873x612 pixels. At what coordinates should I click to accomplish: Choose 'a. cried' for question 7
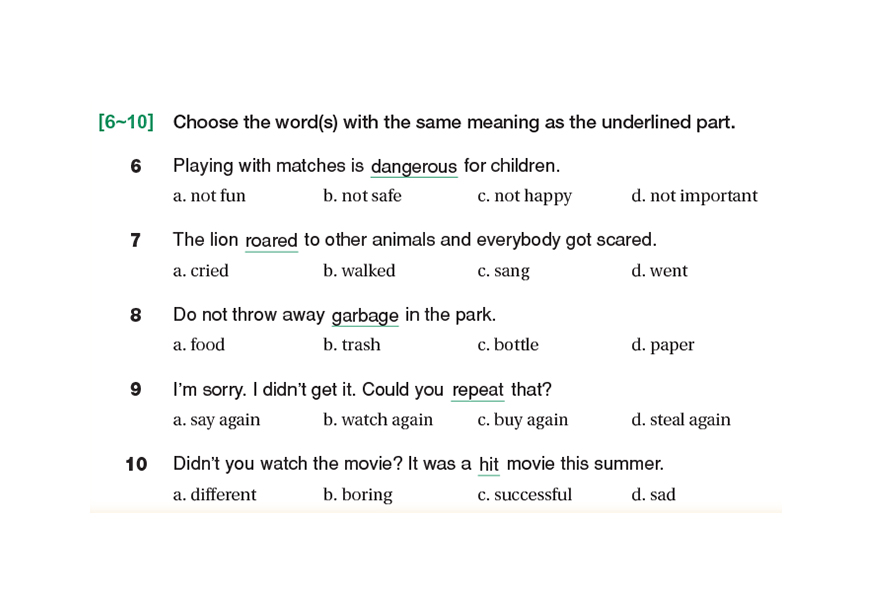201,271
